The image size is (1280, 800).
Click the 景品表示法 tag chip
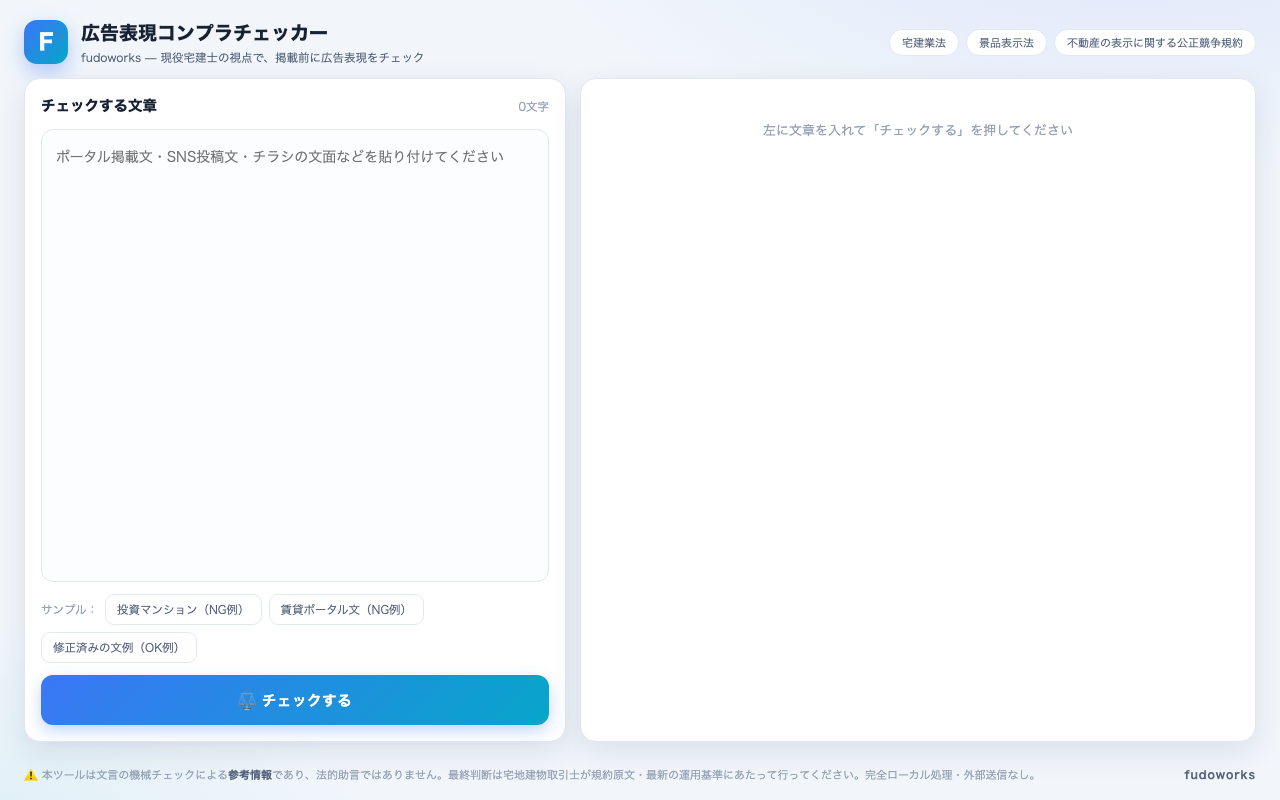(x=1006, y=43)
